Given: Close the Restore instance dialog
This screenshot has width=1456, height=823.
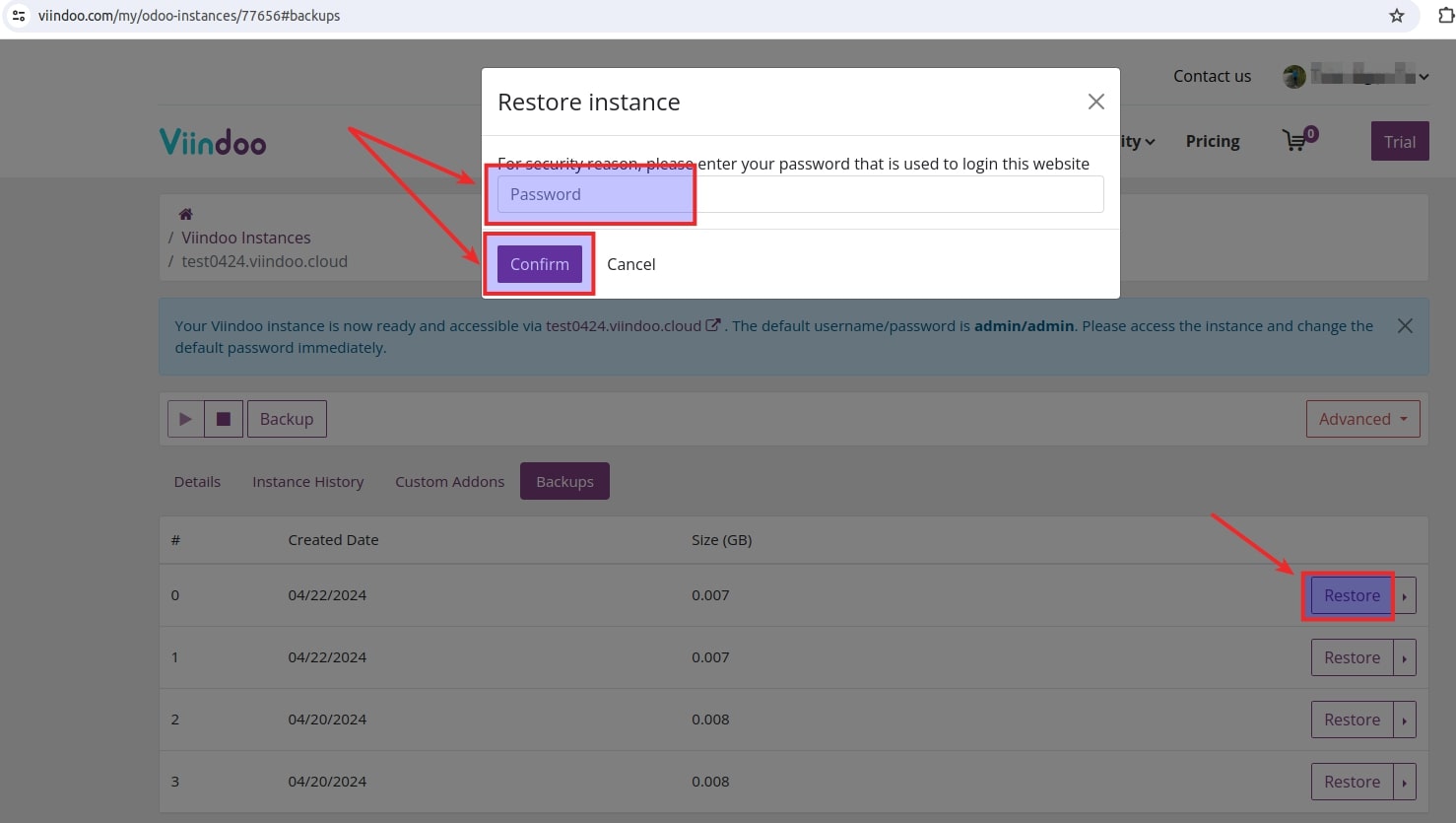Looking at the screenshot, I should pos(1095,102).
